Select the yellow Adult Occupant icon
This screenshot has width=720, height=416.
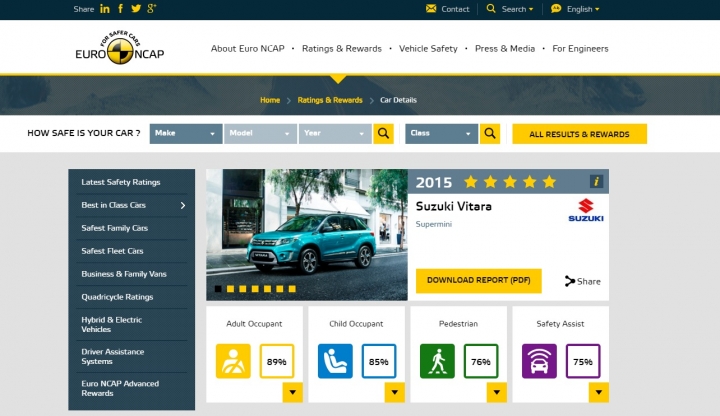click(x=233, y=361)
